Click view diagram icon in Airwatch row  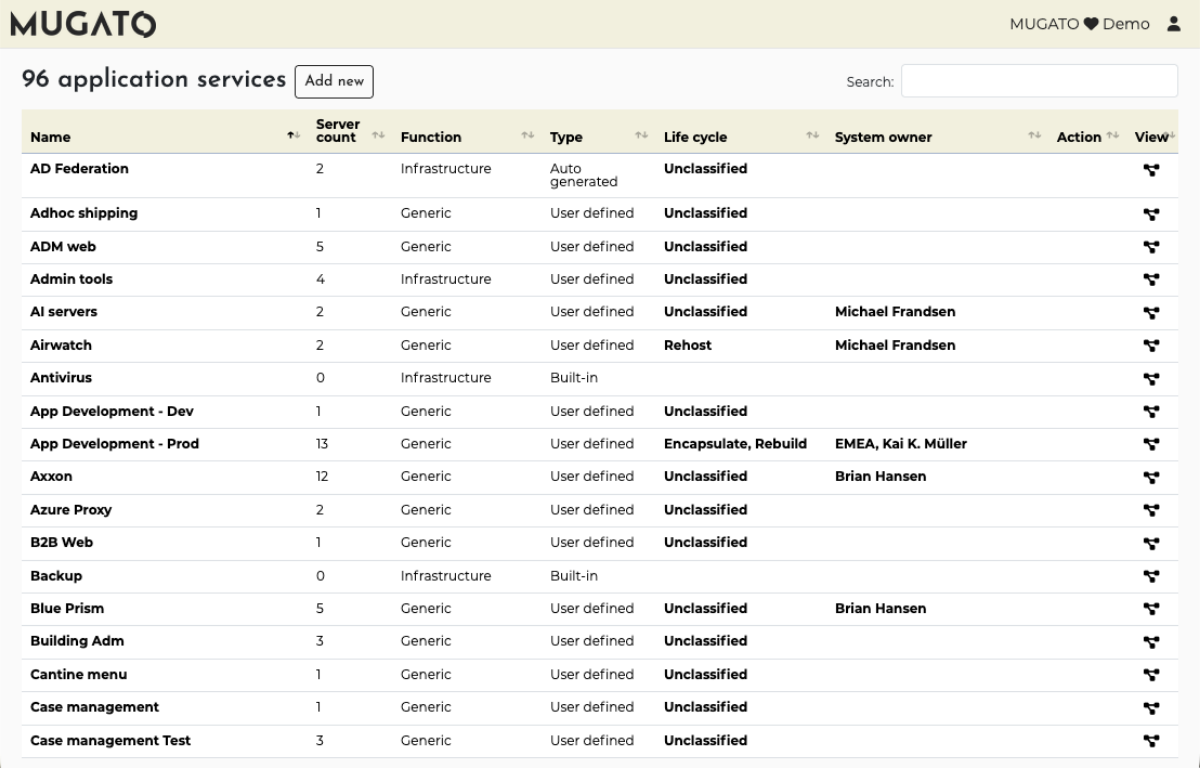point(1151,346)
